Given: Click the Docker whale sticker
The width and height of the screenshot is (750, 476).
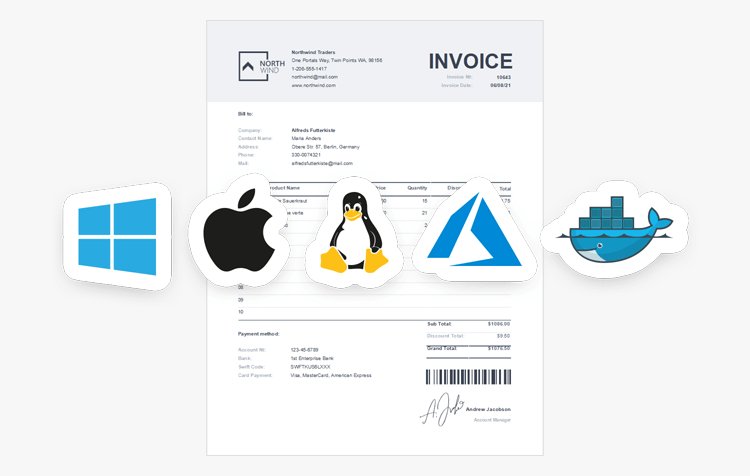Looking at the screenshot, I should [615, 230].
